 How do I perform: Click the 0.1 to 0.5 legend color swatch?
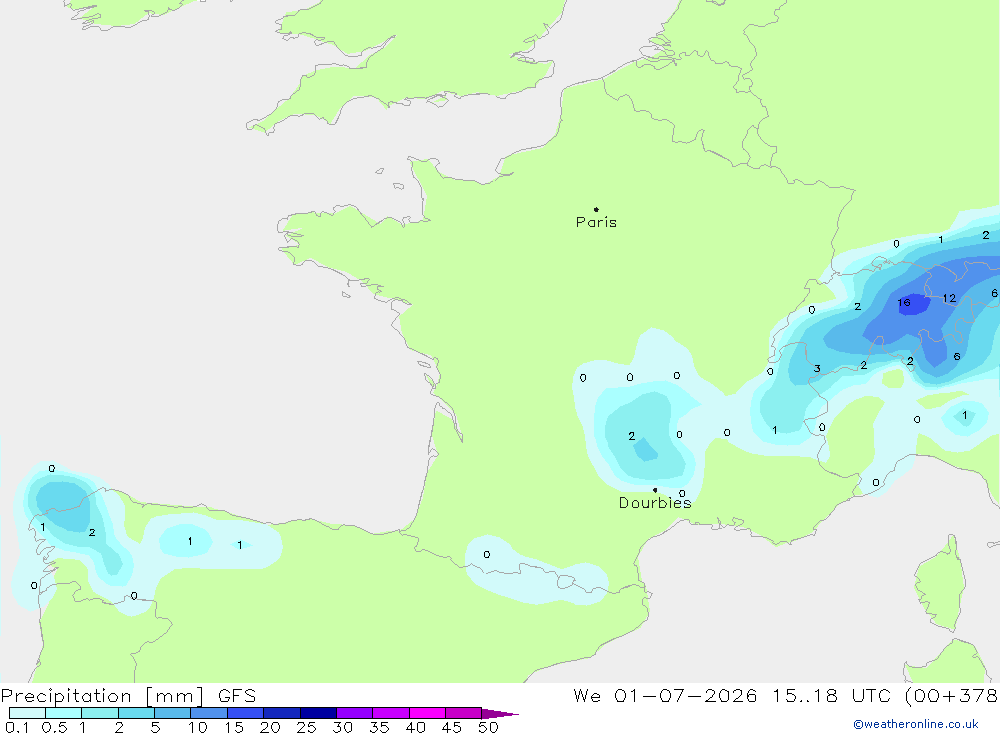pos(27,713)
